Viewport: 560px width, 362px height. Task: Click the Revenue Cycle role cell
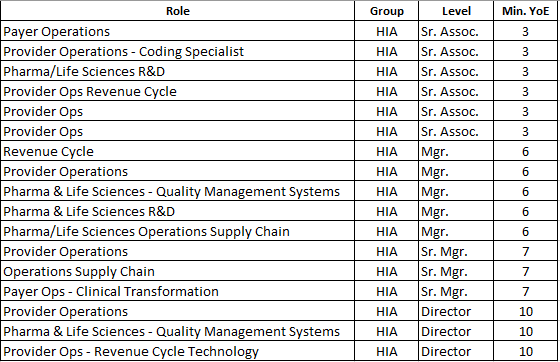coord(178,151)
